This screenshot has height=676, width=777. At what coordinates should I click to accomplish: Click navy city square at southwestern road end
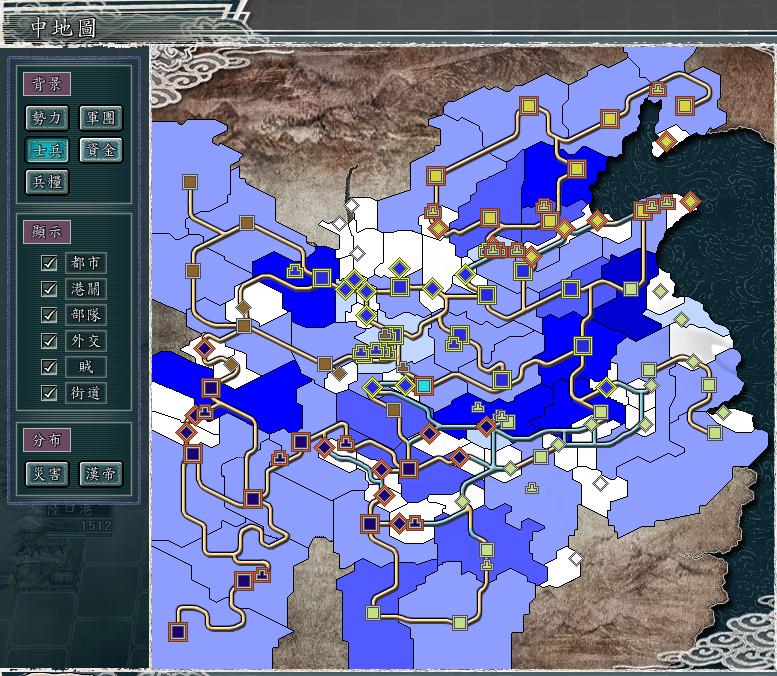point(178,631)
